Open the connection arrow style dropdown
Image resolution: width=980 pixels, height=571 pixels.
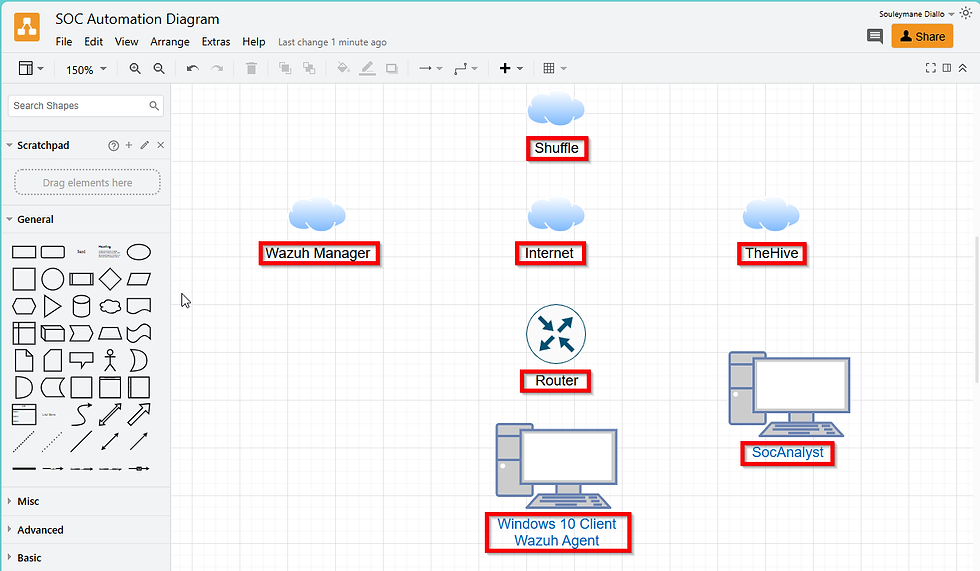pos(431,69)
